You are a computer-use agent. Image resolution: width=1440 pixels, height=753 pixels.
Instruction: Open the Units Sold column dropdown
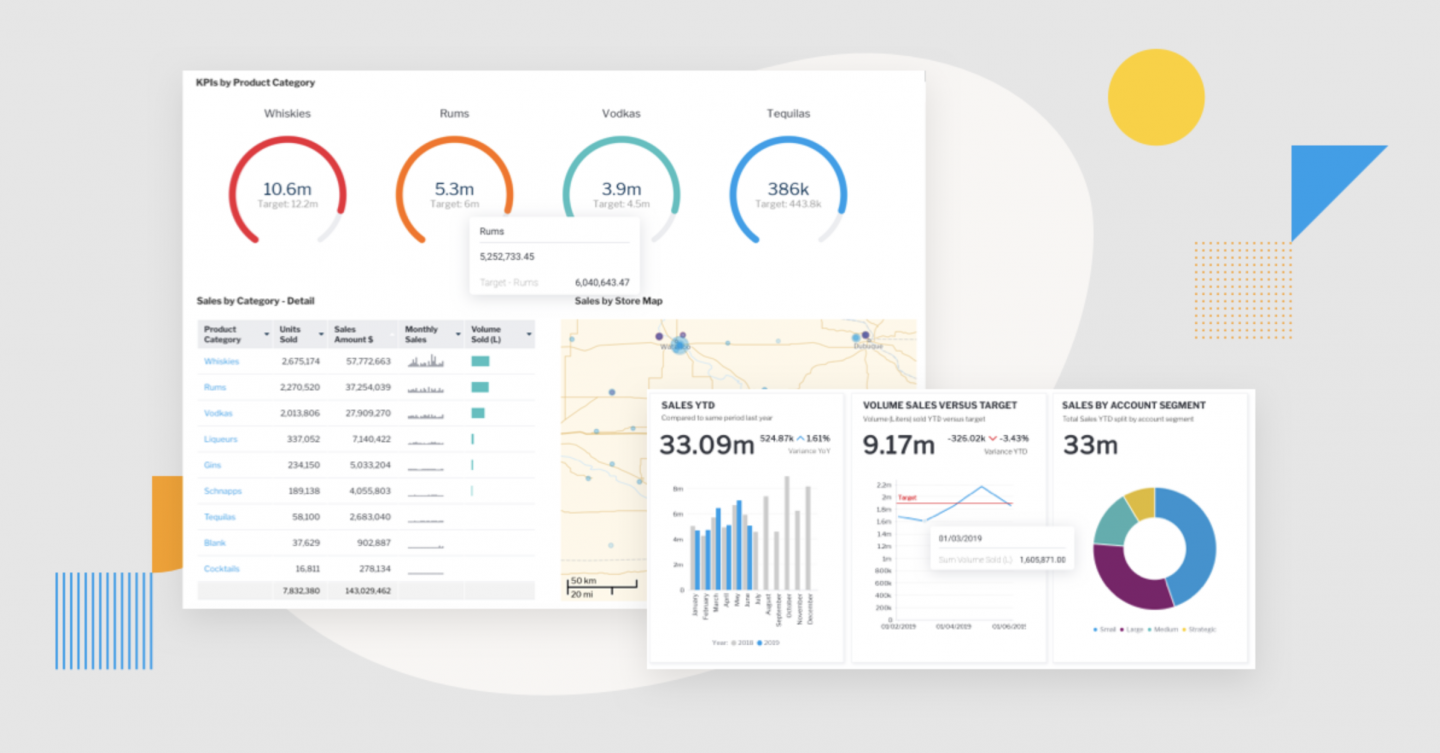(321, 334)
